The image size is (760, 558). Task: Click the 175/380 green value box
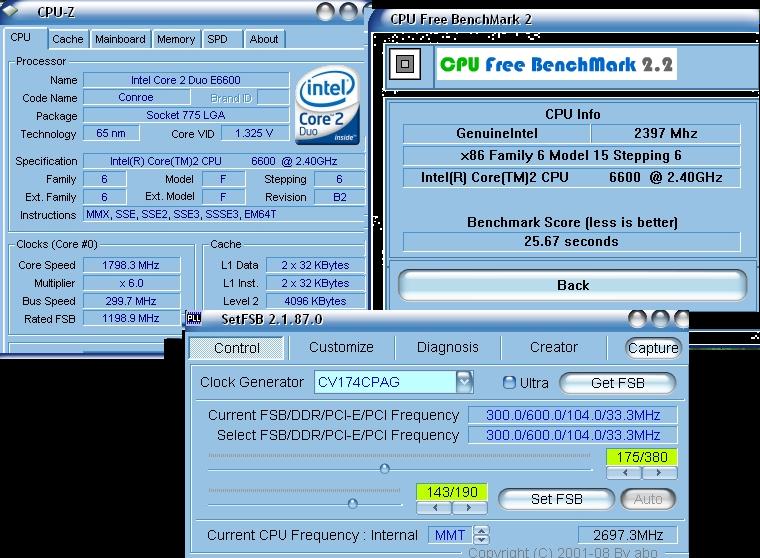coord(642,457)
